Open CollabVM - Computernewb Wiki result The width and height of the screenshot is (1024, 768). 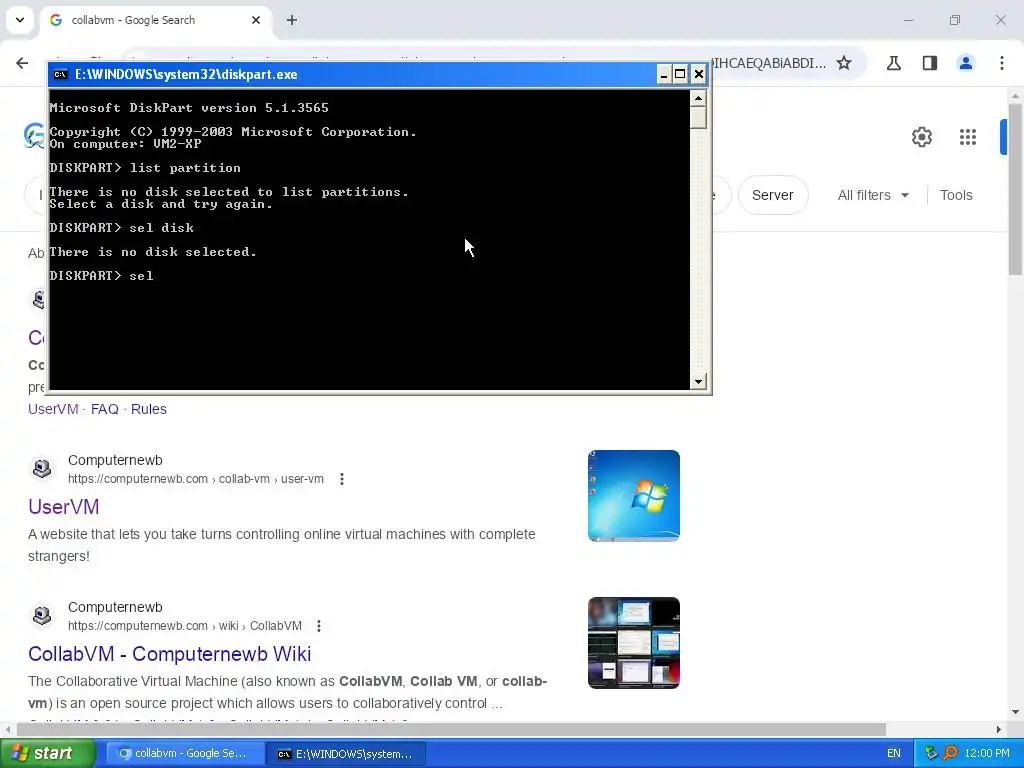[x=169, y=654]
